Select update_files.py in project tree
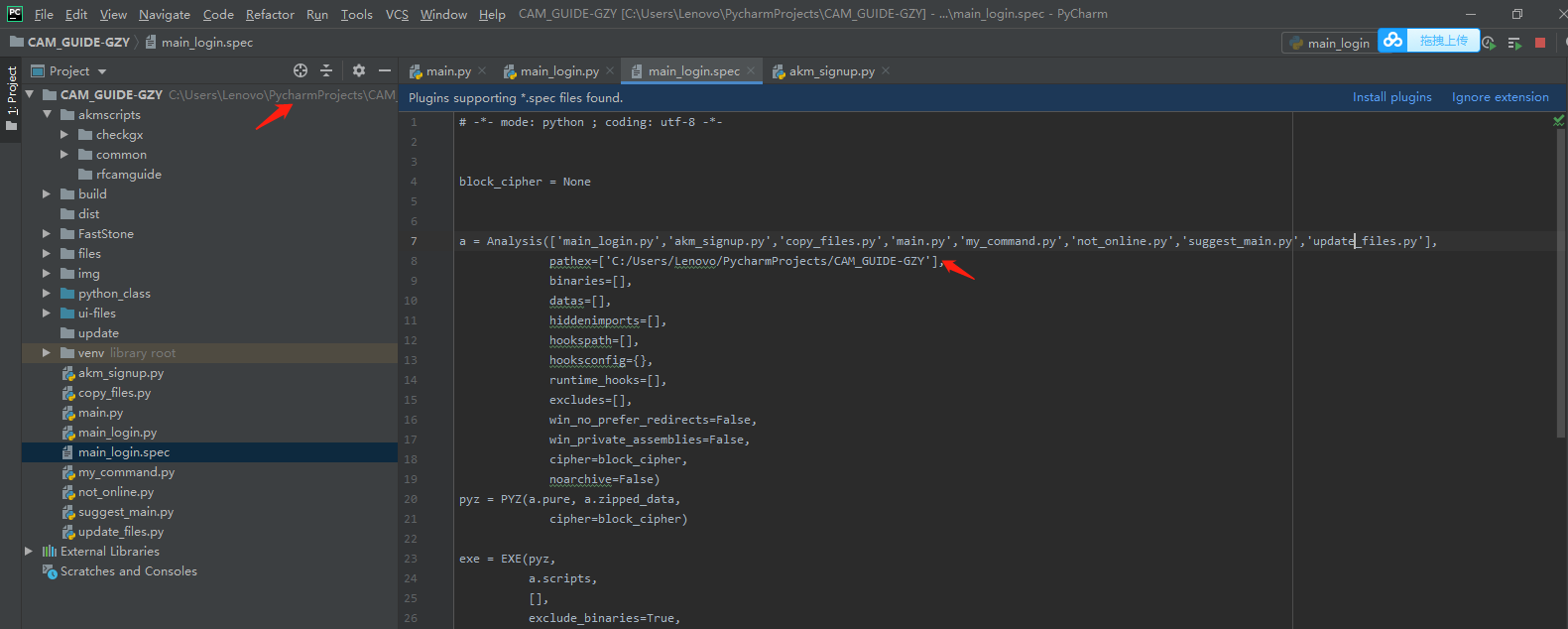 pyautogui.click(x=121, y=532)
